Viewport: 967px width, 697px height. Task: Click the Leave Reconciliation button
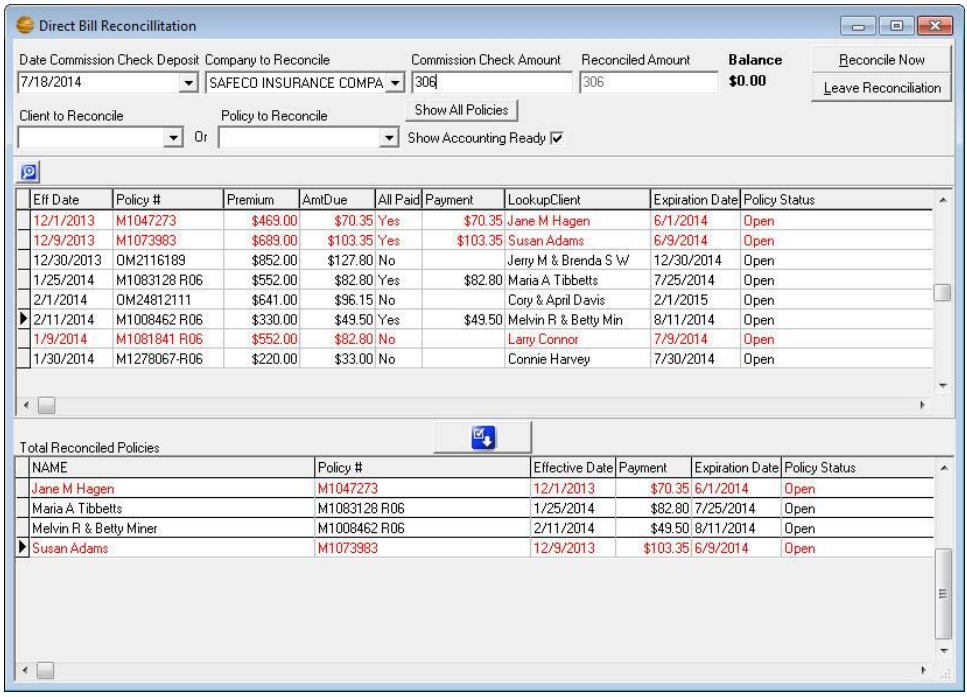(x=881, y=88)
